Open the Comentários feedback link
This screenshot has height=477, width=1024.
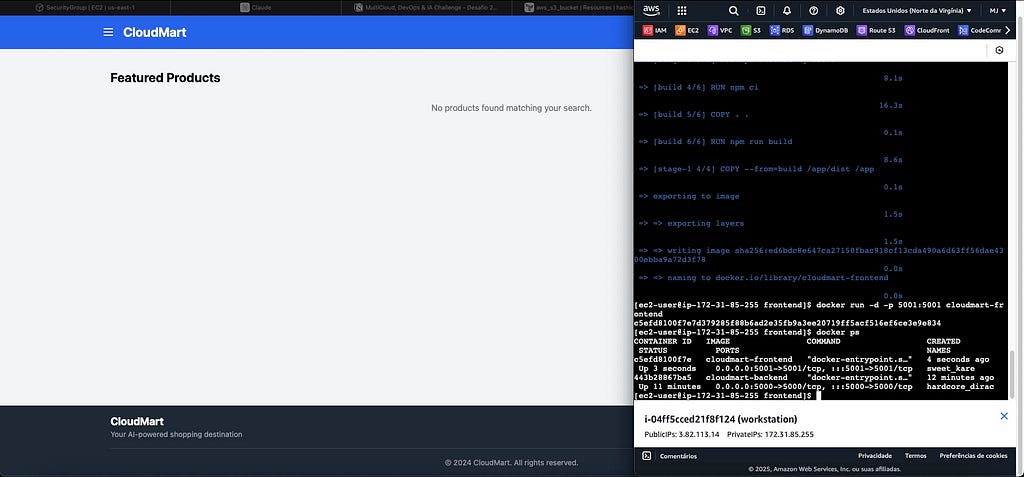click(678, 456)
